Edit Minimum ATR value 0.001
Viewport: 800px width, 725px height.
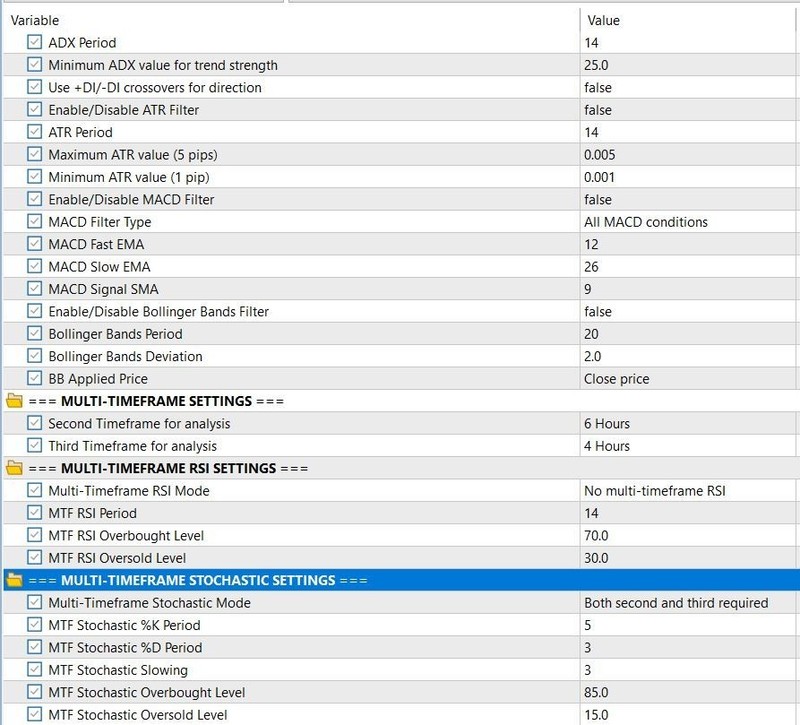(x=689, y=177)
